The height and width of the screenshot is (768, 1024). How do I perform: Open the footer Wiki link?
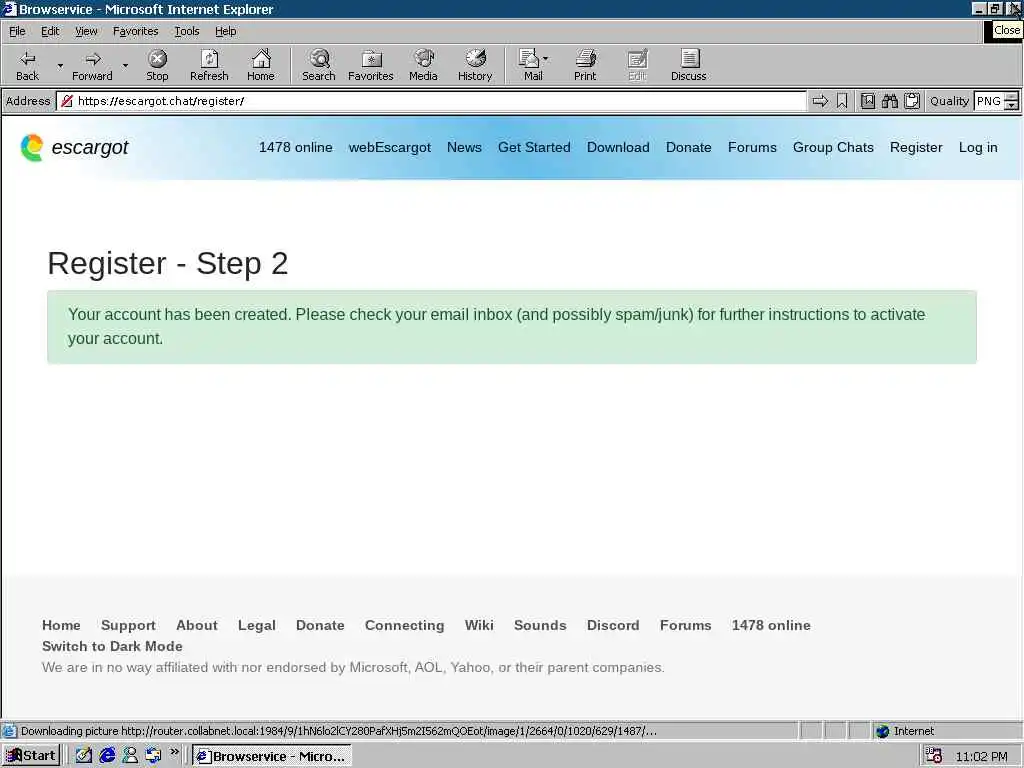[x=479, y=625]
